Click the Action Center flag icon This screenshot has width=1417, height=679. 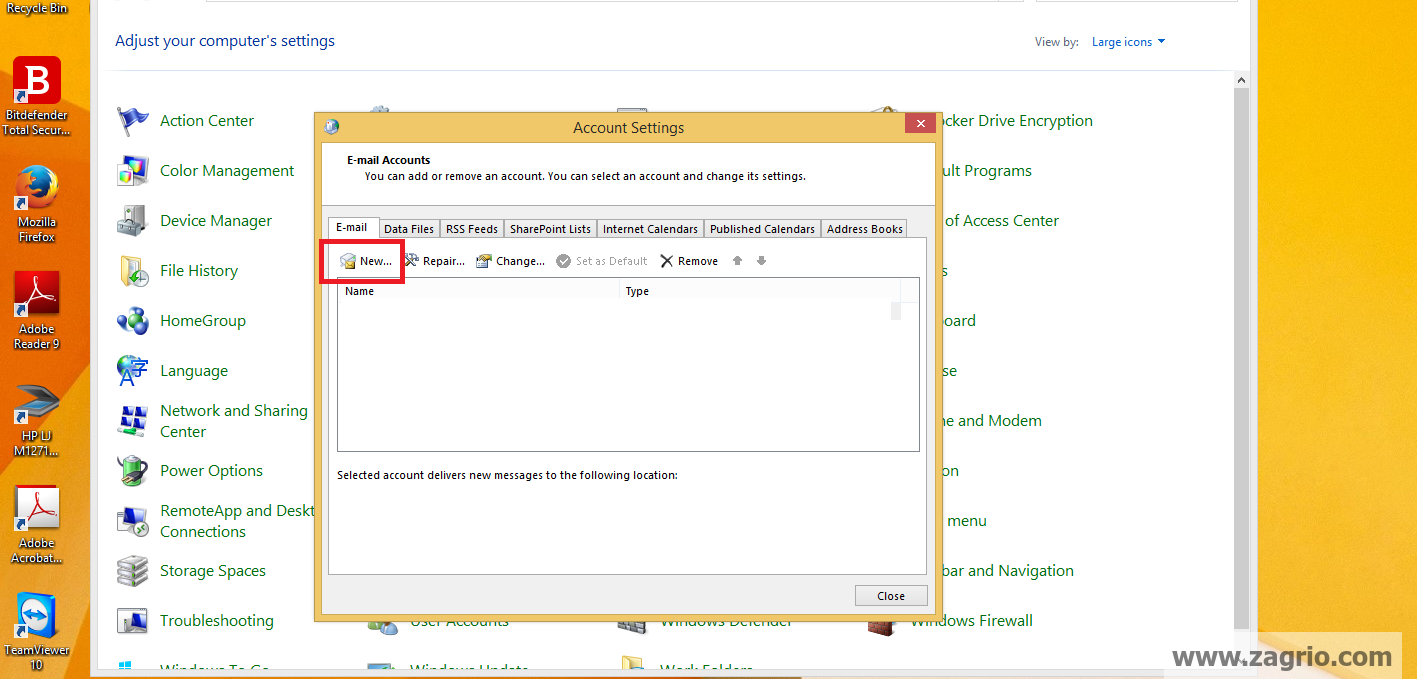(133, 121)
